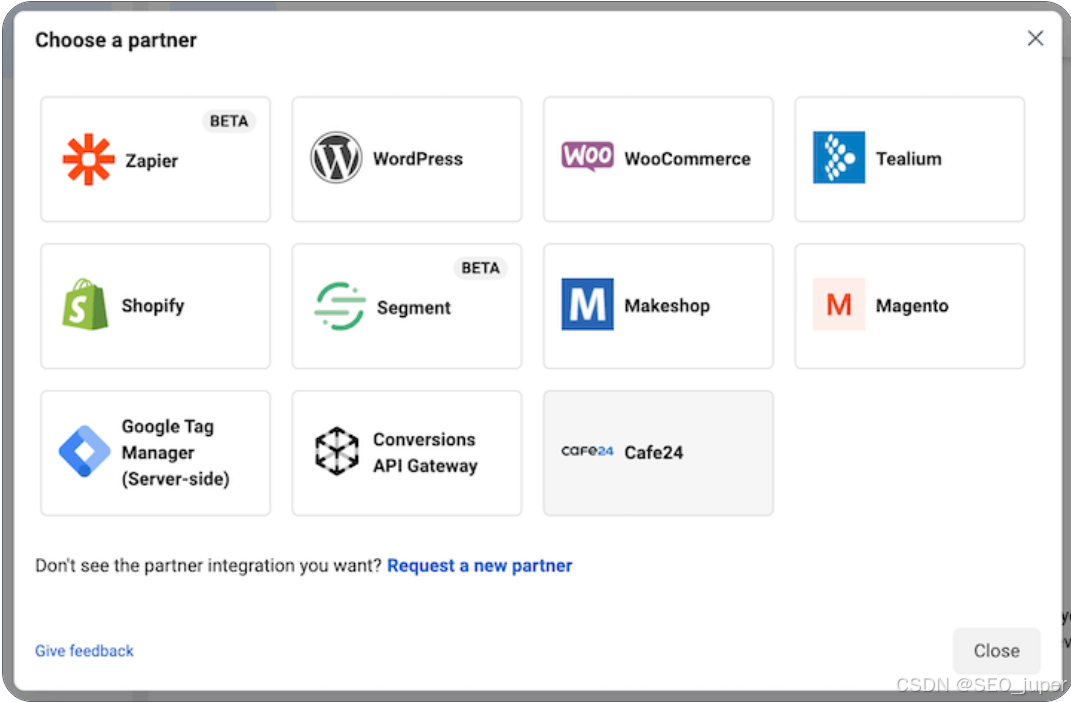Viewport: 1071px width, 702px height.
Task: Click the green Segment logo icon
Action: pyautogui.click(x=339, y=306)
